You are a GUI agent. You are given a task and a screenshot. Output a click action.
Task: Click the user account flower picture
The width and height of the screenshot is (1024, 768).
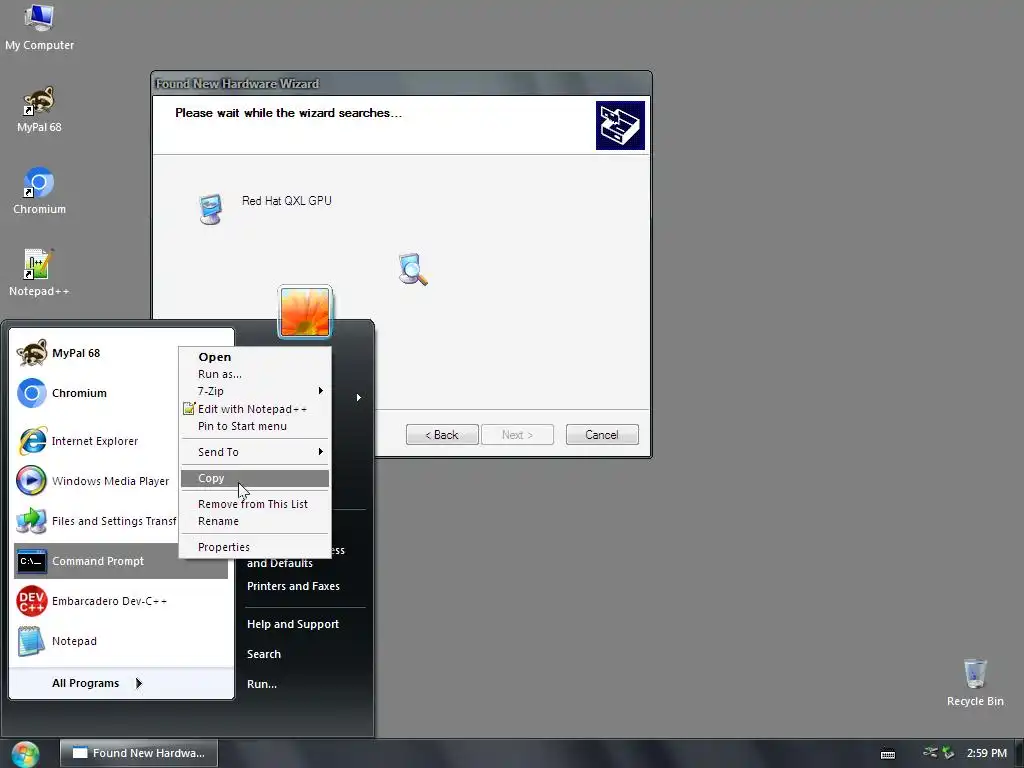point(305,313)
